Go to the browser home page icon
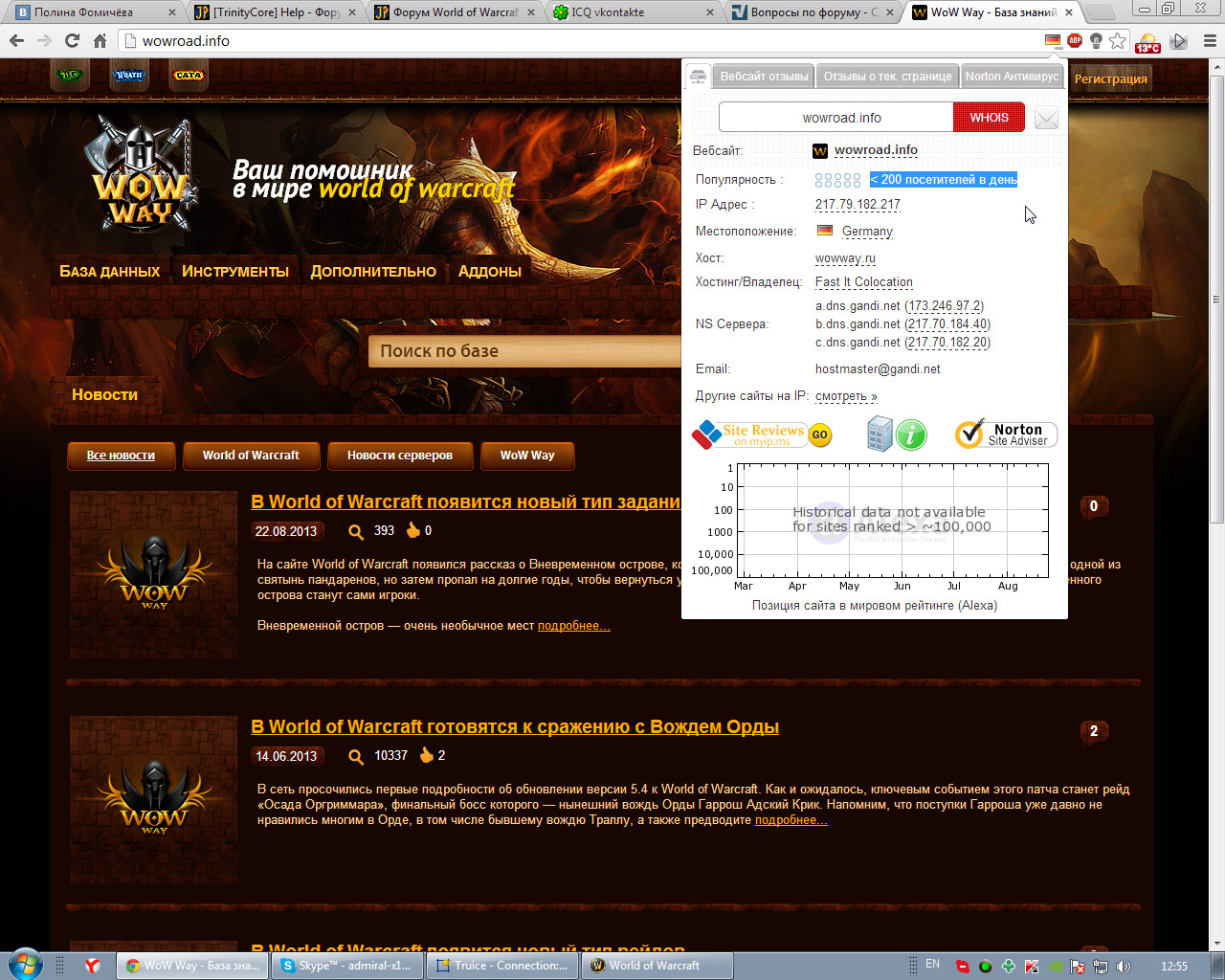The width and height of the screenshot is (1225, 980). [x=100, y=41]
